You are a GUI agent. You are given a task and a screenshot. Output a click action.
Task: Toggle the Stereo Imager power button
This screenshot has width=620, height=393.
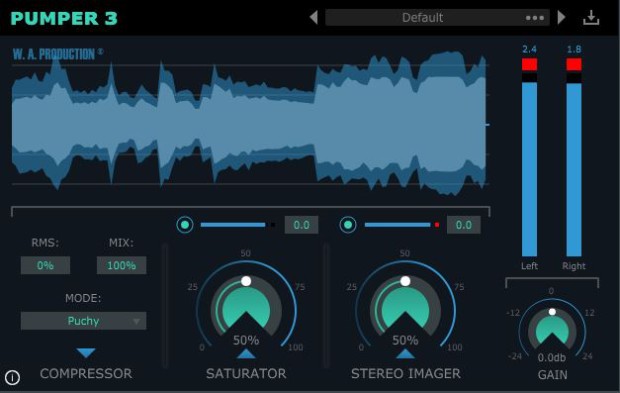coord(348,225)
